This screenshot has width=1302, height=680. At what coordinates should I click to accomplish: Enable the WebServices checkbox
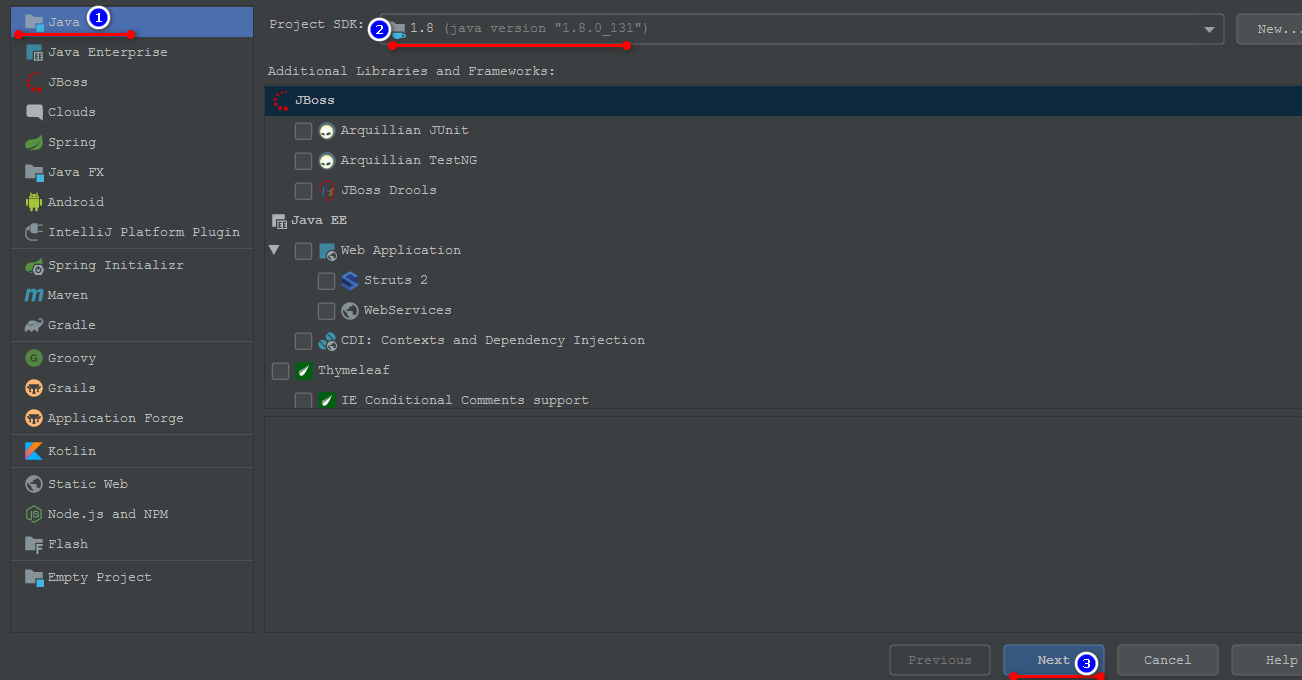[326, 310]
